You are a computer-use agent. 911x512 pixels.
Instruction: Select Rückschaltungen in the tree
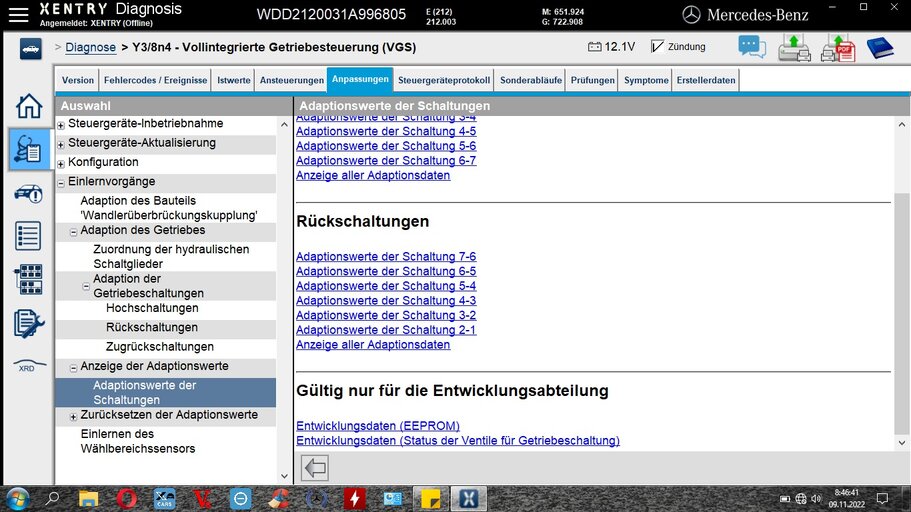pos(152,327)
